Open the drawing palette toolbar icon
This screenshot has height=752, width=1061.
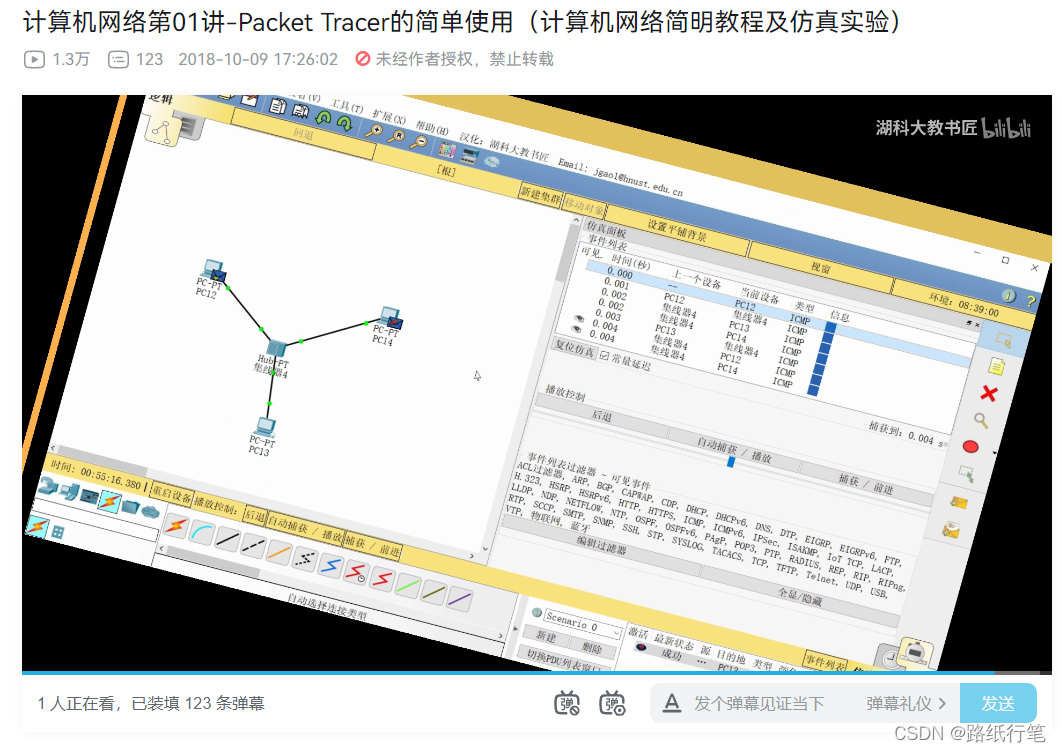tap(447, 148)
